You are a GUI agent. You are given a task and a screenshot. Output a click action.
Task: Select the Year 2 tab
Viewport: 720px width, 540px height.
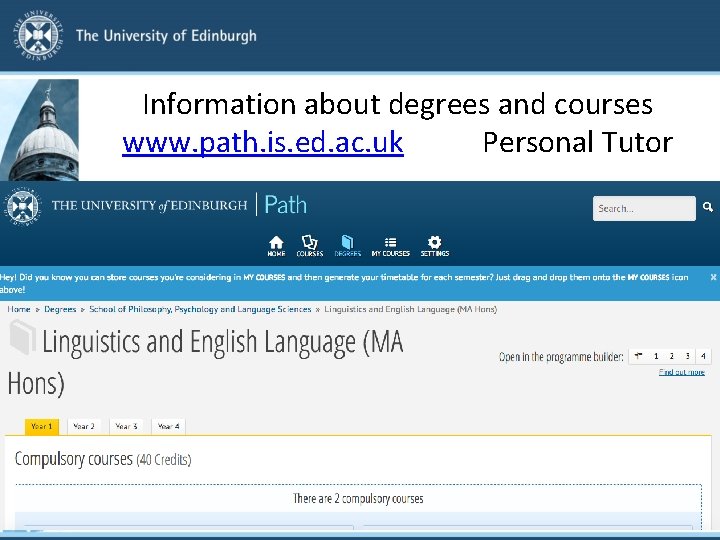(x=84, y=426)
